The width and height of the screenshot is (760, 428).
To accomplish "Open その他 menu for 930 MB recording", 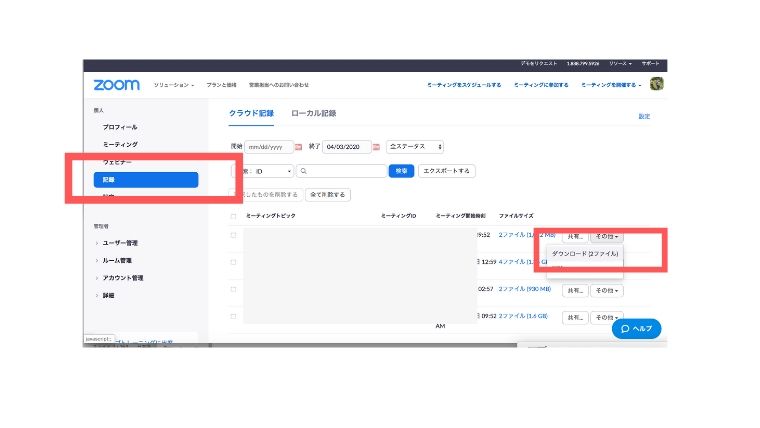I will click(607, 290).
